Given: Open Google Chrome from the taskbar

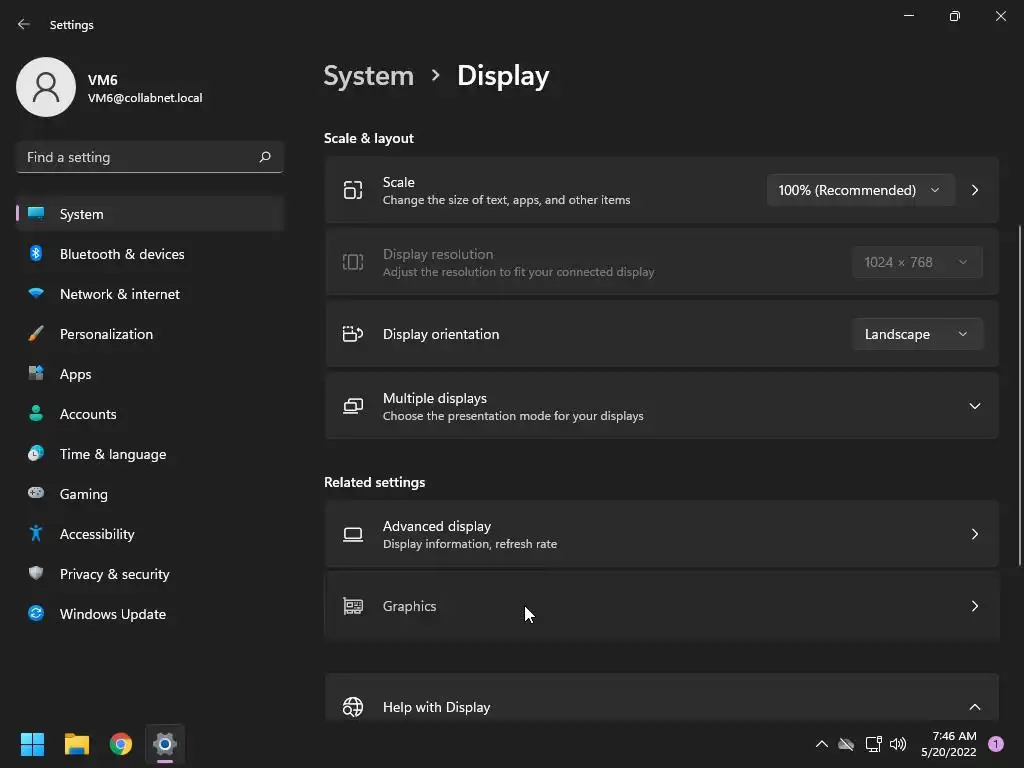Looking at the screenshot, I should [x=120, y=744].
